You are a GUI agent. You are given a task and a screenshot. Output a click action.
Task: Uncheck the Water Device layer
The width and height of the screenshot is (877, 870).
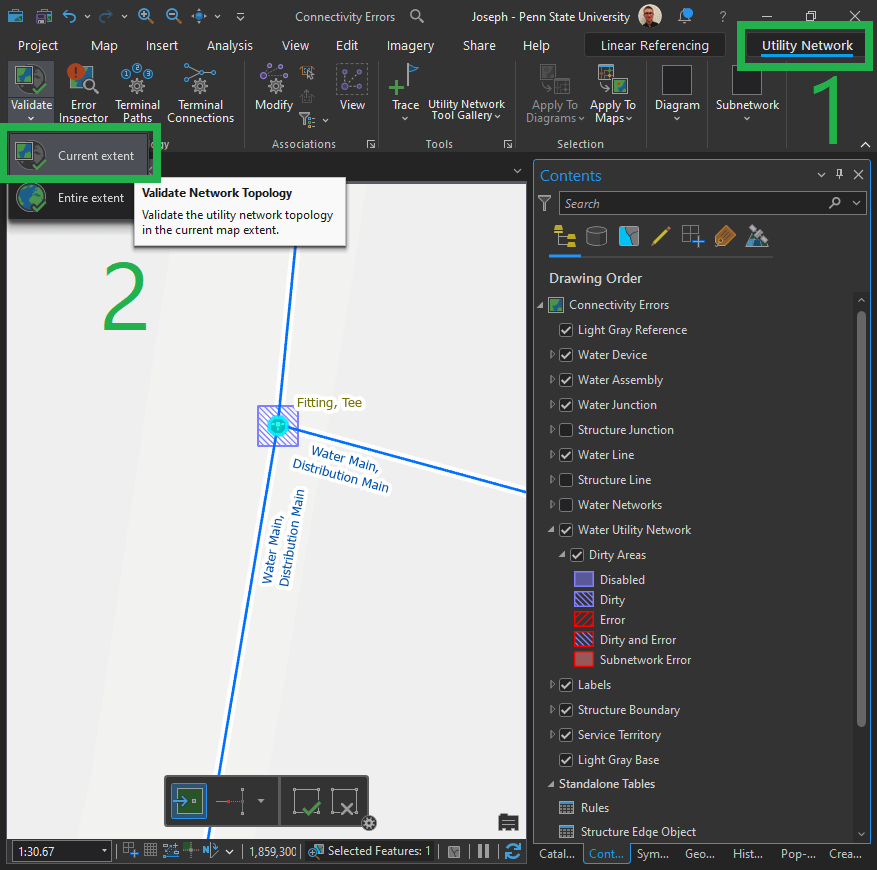click(x=566, y=355)
